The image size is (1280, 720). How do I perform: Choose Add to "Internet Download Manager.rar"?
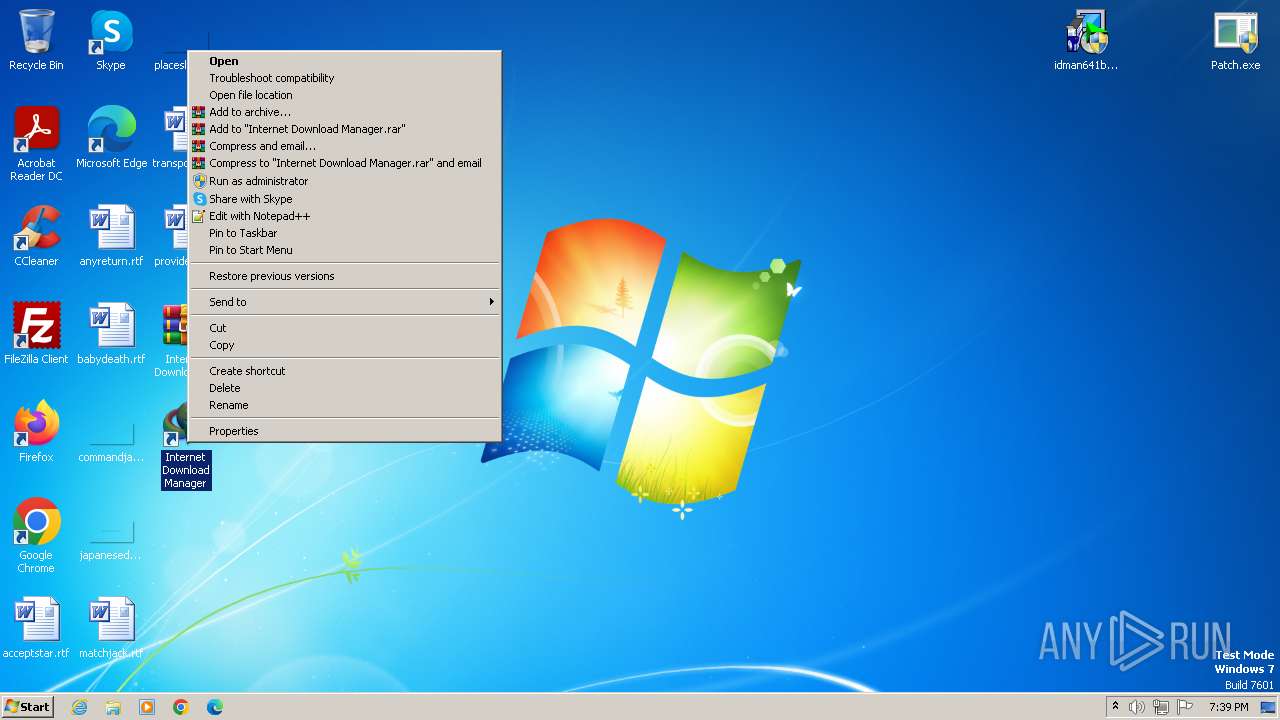pyautogui.click(x=344, y=129)
